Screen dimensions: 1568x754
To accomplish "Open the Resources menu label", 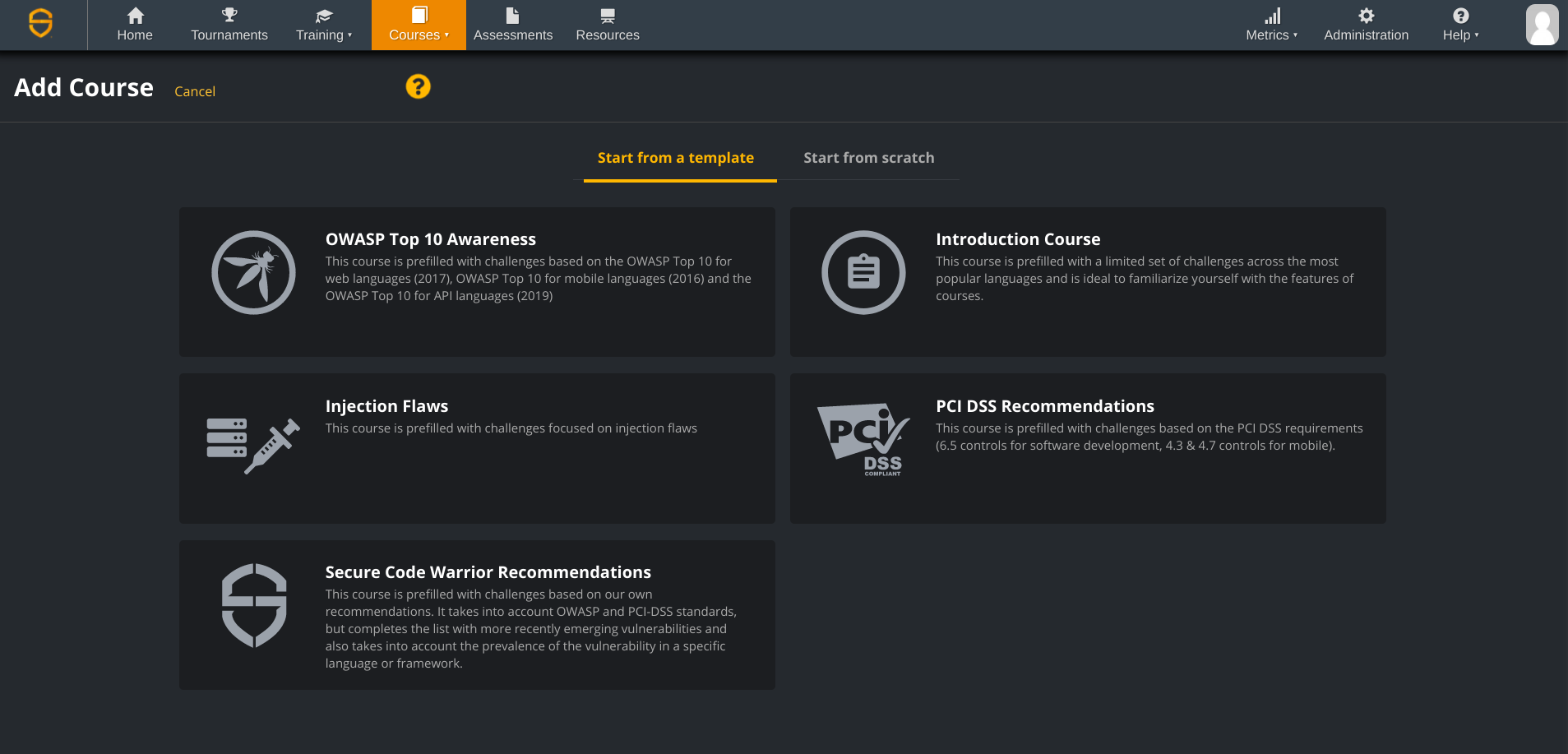I will tap(608, 35).
